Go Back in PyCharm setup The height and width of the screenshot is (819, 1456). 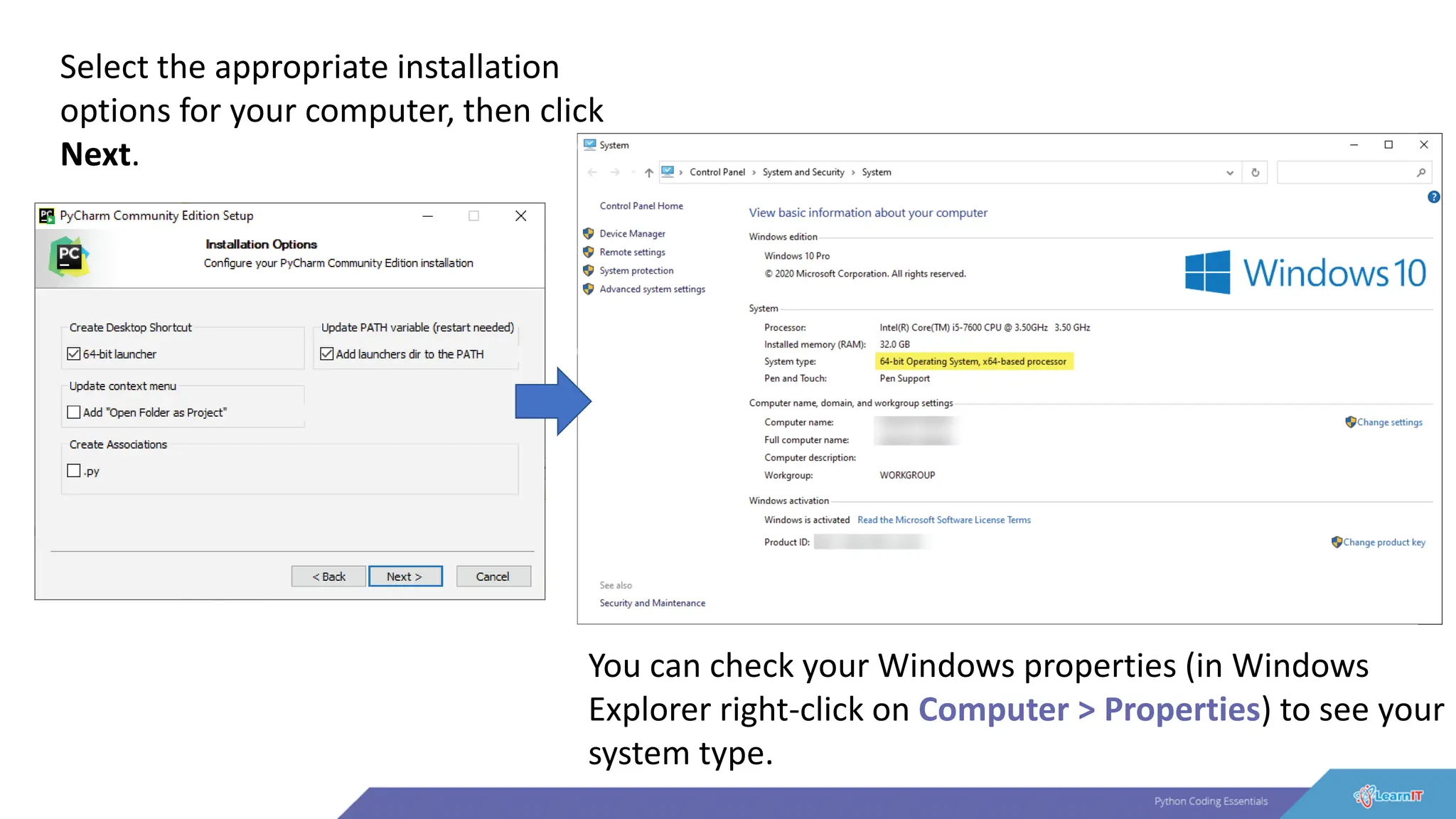click(x=328, y=577)
